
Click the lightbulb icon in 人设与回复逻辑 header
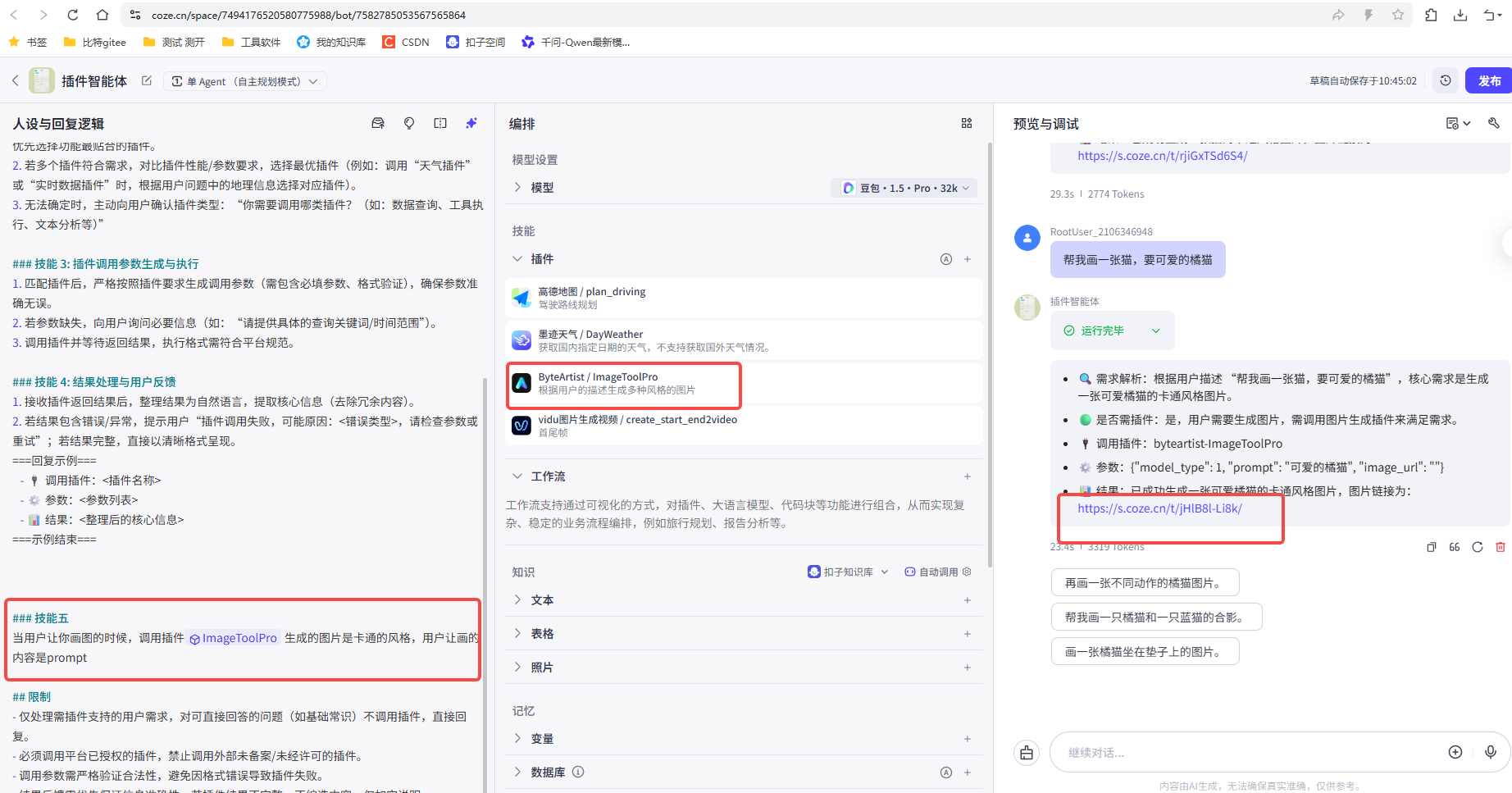coord(409,123)
